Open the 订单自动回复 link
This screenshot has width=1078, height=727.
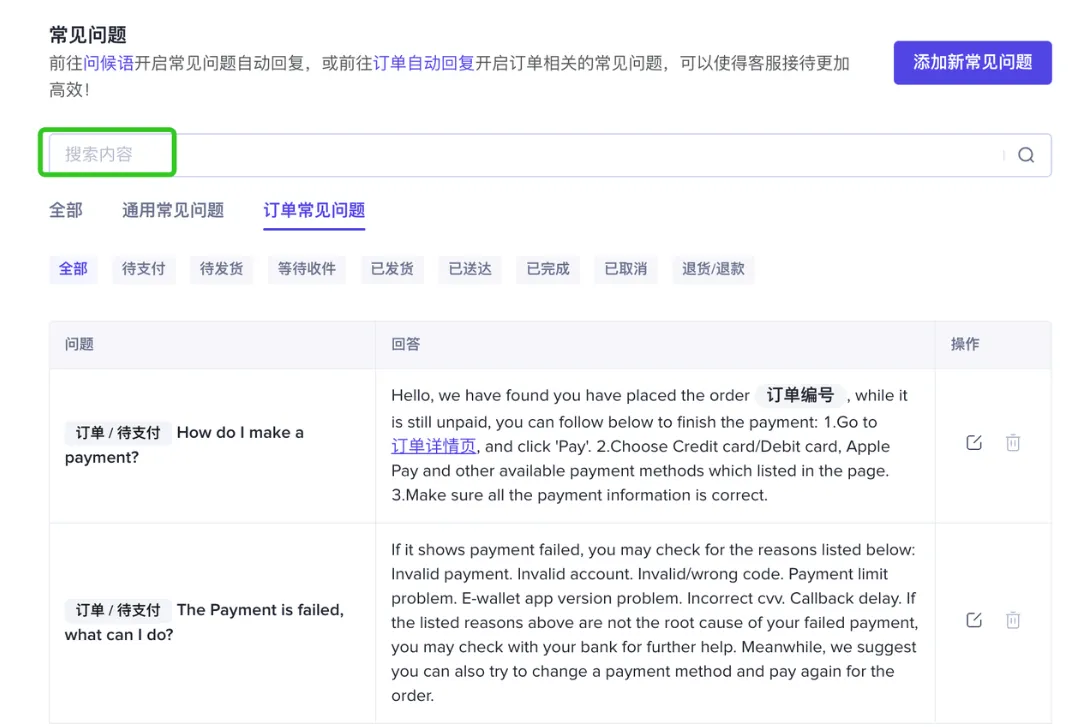pyautogui.click(x=424, y=63)
